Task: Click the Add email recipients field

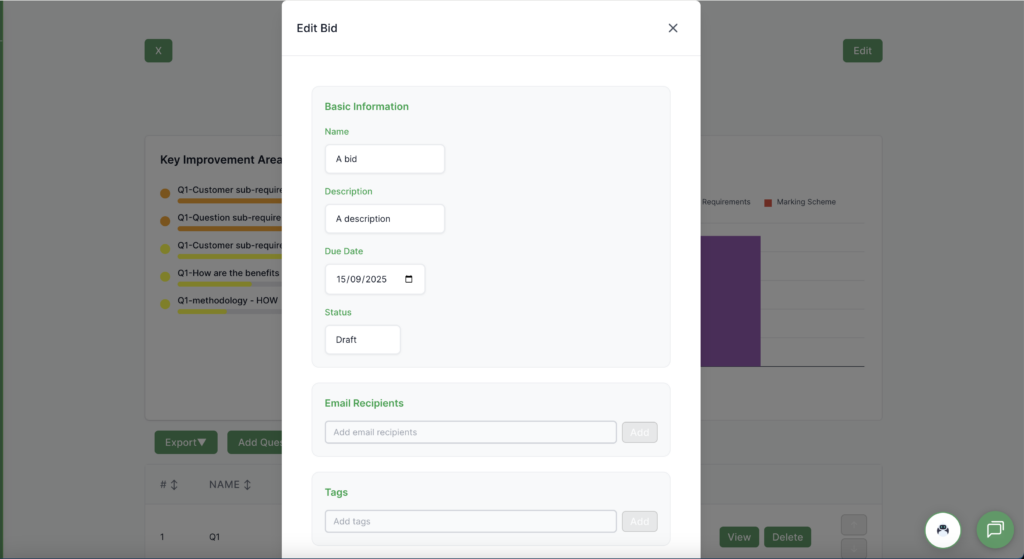Action: point(470,432)
